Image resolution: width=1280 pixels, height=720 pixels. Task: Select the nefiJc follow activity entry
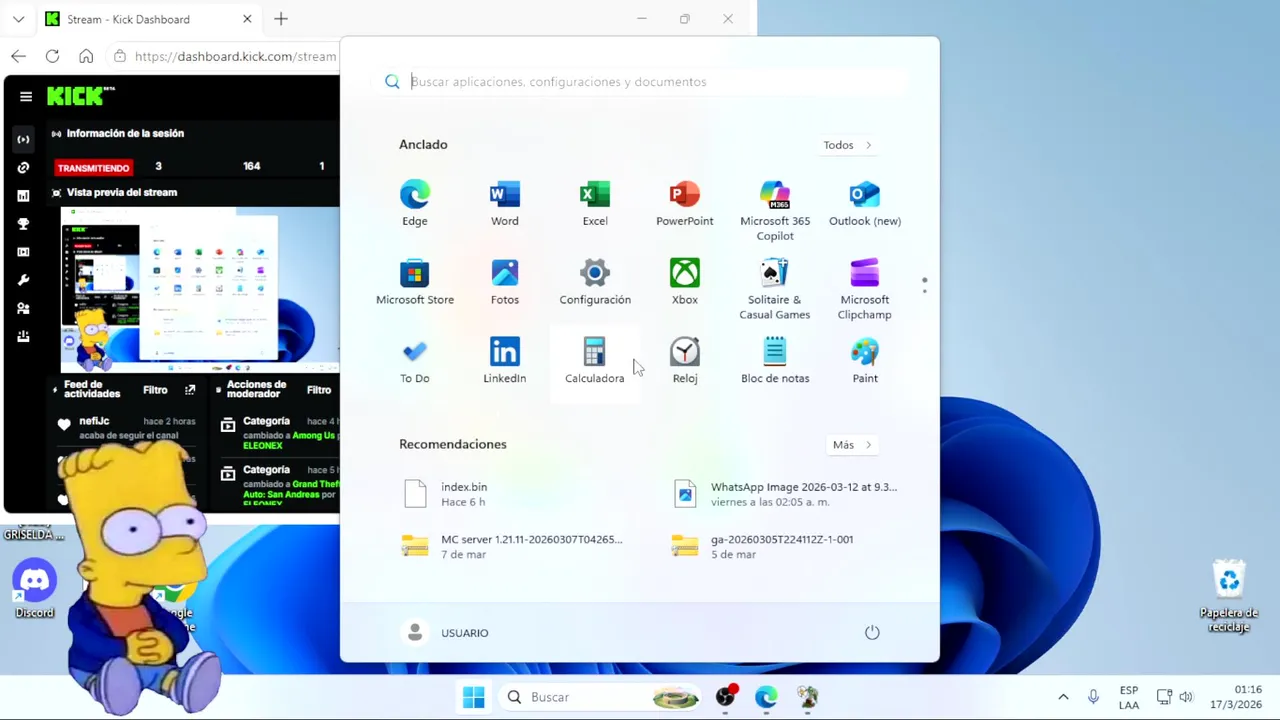pyautogui.click(x=128, y=428)
